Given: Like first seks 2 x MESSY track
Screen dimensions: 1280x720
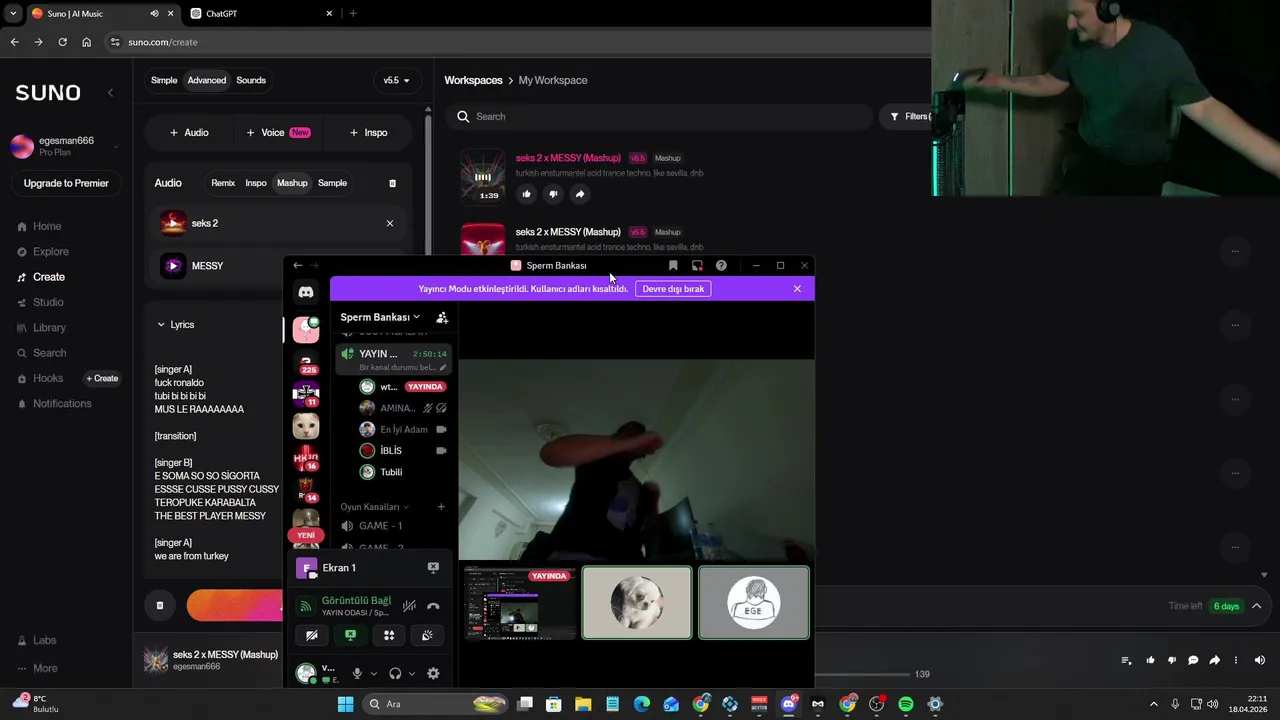Looking at the screenshot, I should 526,194.
